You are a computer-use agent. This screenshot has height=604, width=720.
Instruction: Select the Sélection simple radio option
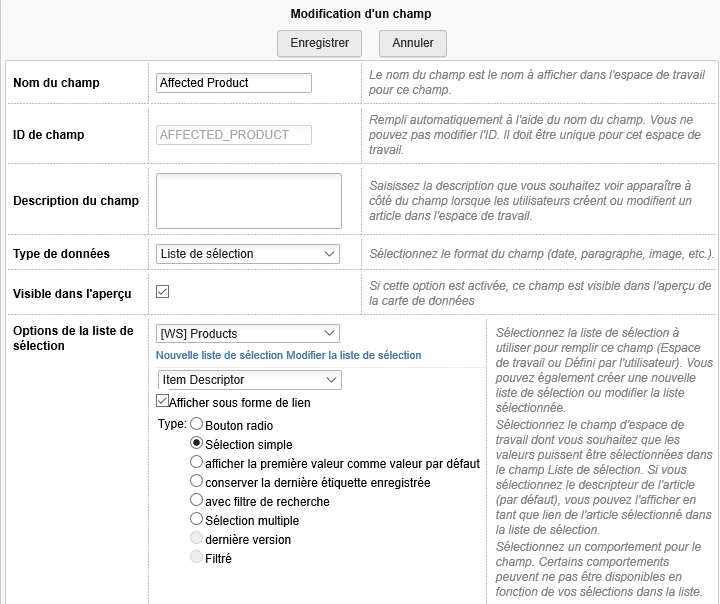coord(197,443)
